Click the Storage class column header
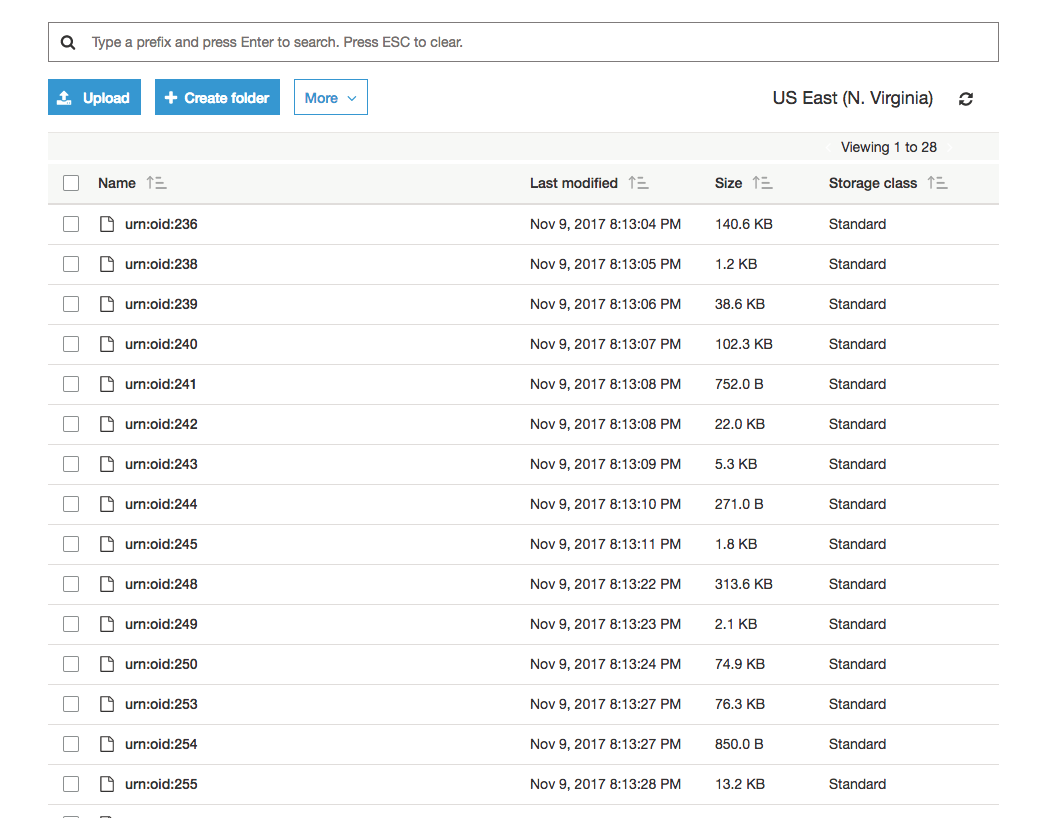 873,183
